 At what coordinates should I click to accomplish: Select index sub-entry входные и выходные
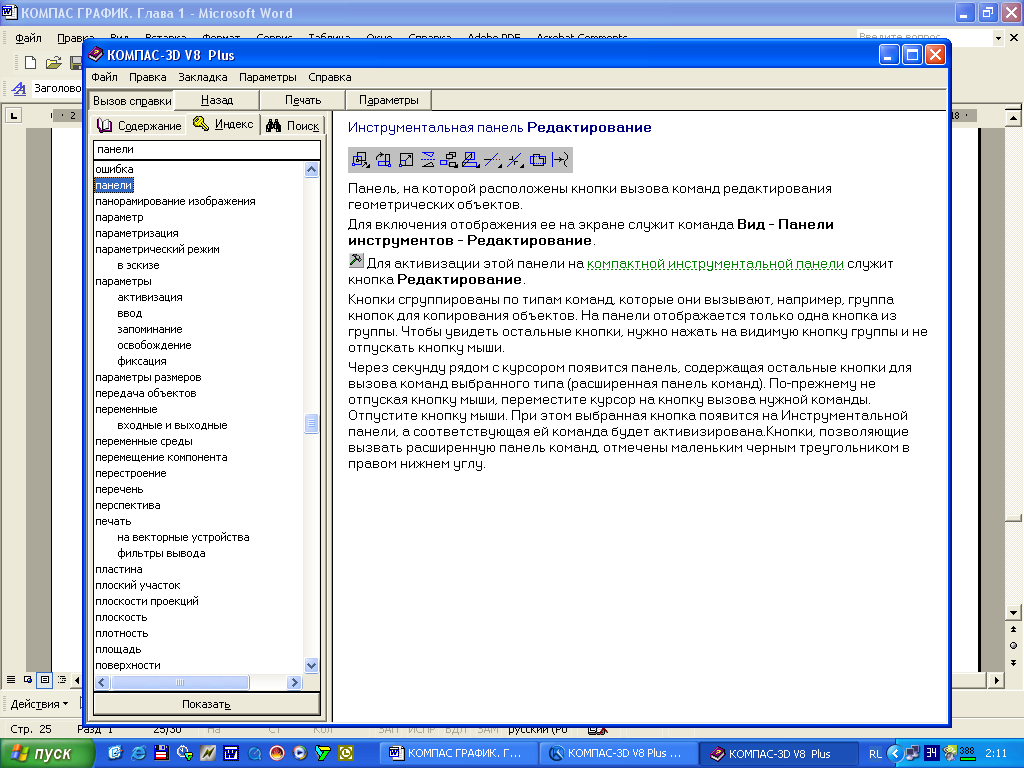click(x=172, y=425)
